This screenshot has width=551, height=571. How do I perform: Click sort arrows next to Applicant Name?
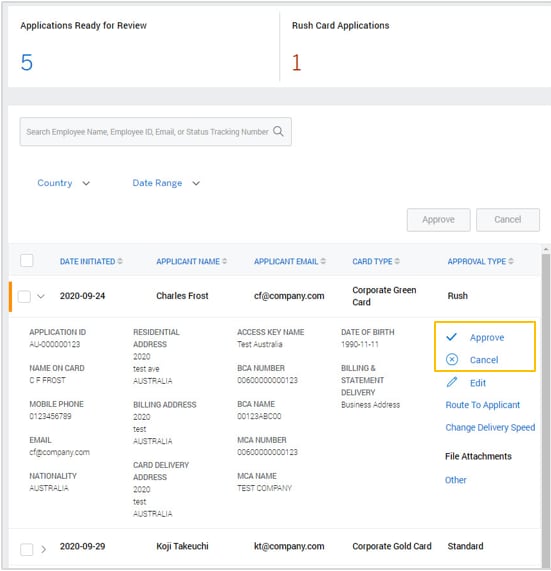point(224,261)
